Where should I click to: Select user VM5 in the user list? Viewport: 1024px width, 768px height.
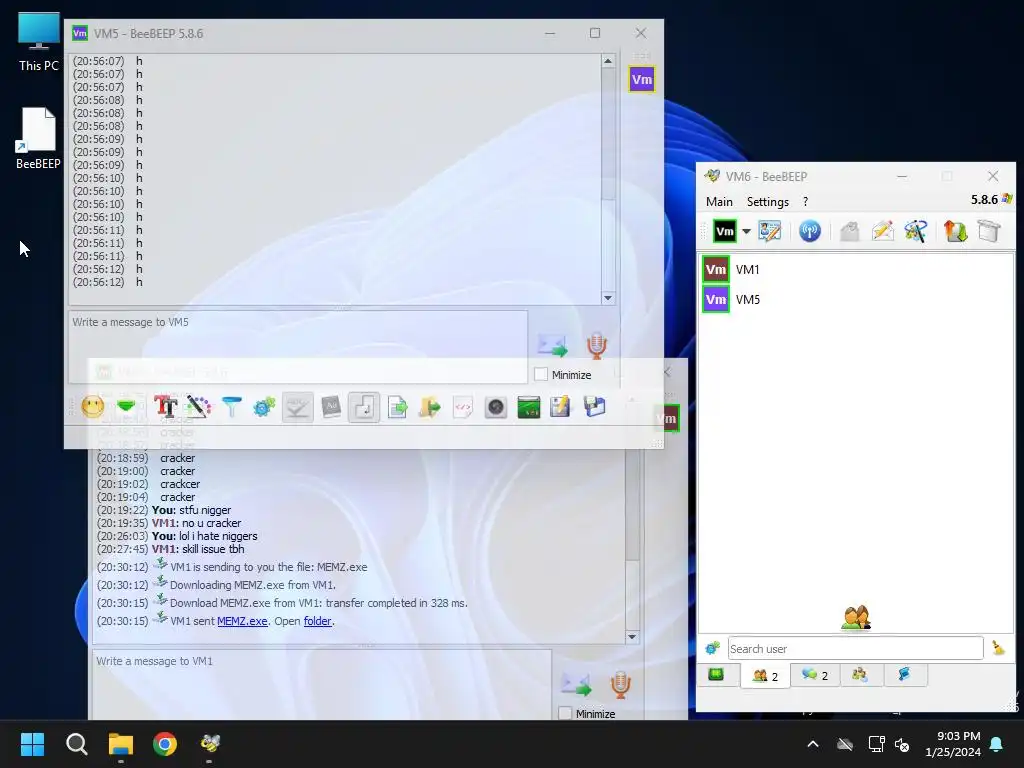(856, 300)
